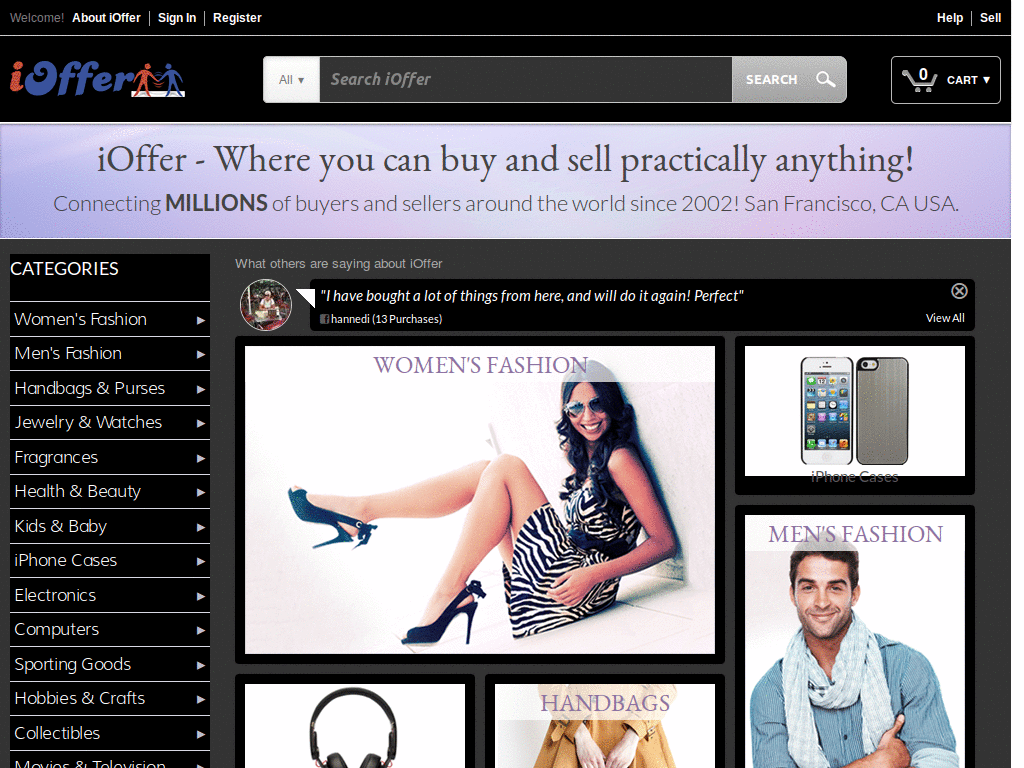
Task: Open the iPhone Cases product image
Action: 854,411
